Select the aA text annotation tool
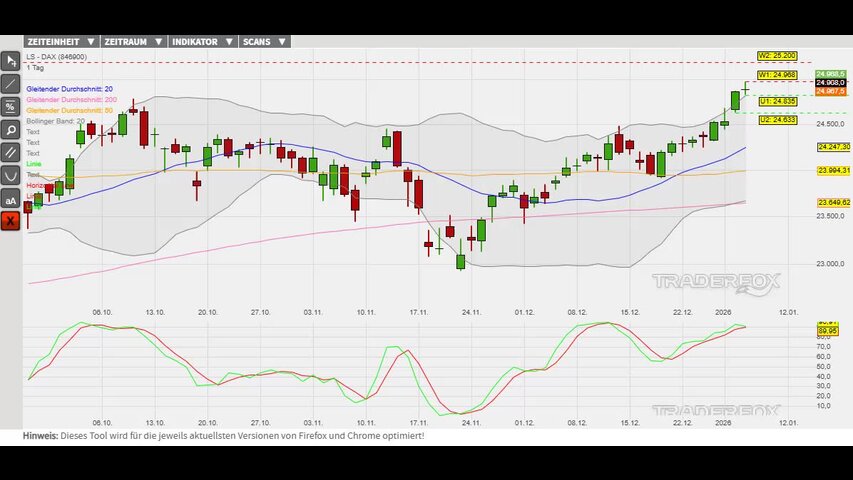 click(x=11, y=199)
